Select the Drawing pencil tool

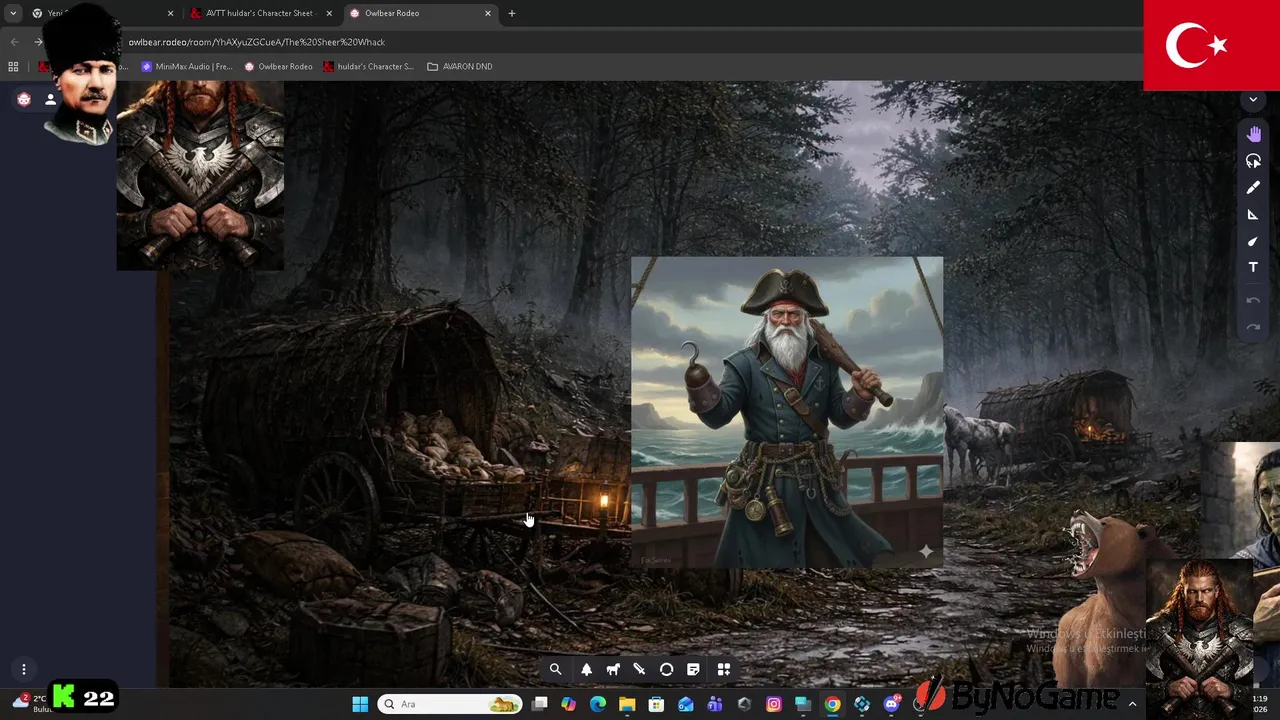pyautogui.click(x=1253, y=188)
